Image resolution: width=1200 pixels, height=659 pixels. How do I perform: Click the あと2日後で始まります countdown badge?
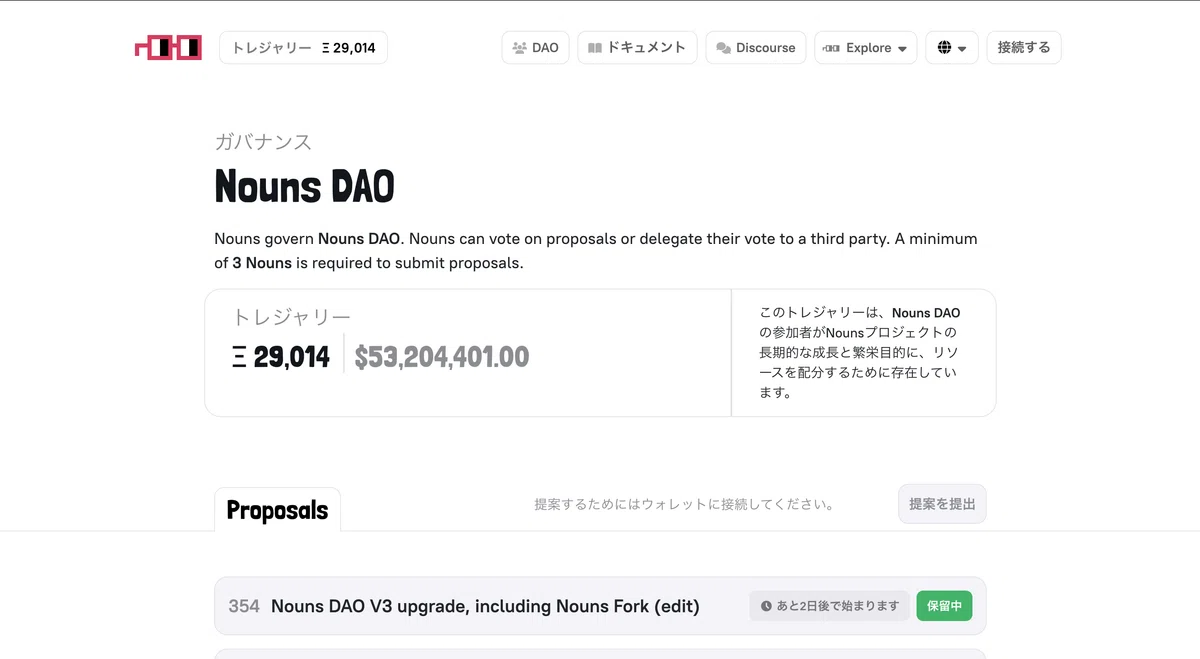pos(830,606)
